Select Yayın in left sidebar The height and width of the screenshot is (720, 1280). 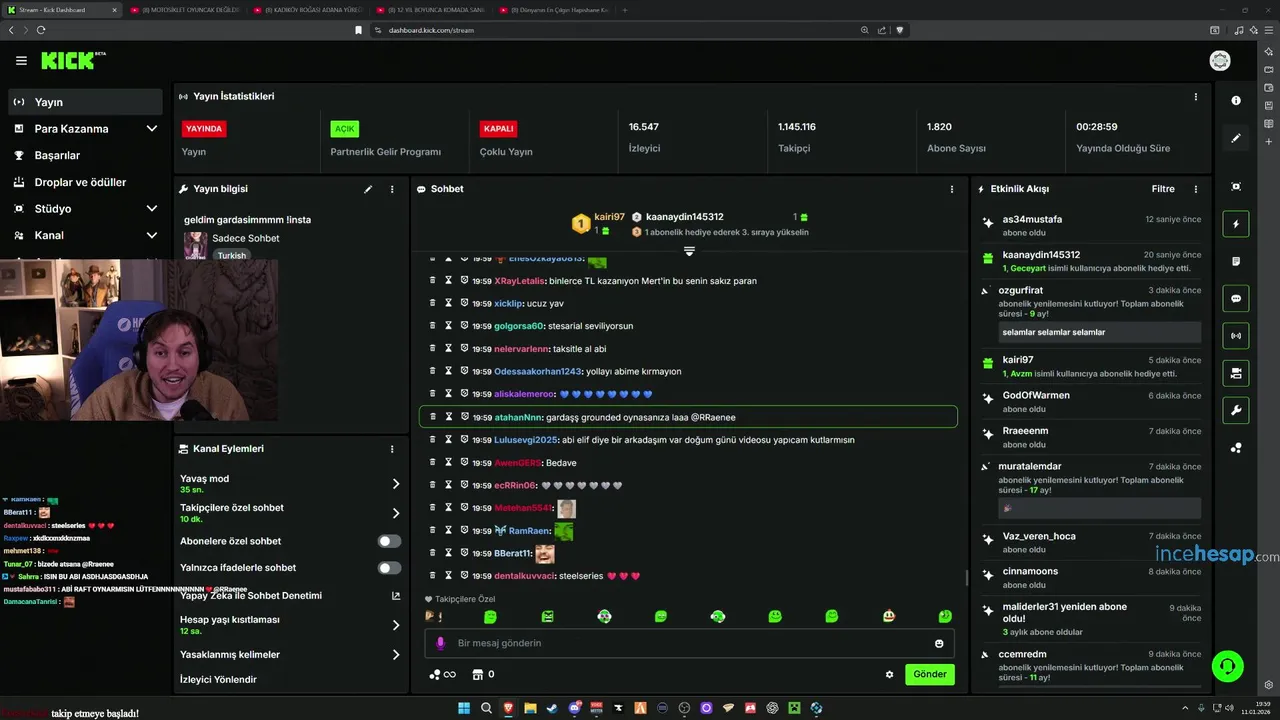coord(85,102)
